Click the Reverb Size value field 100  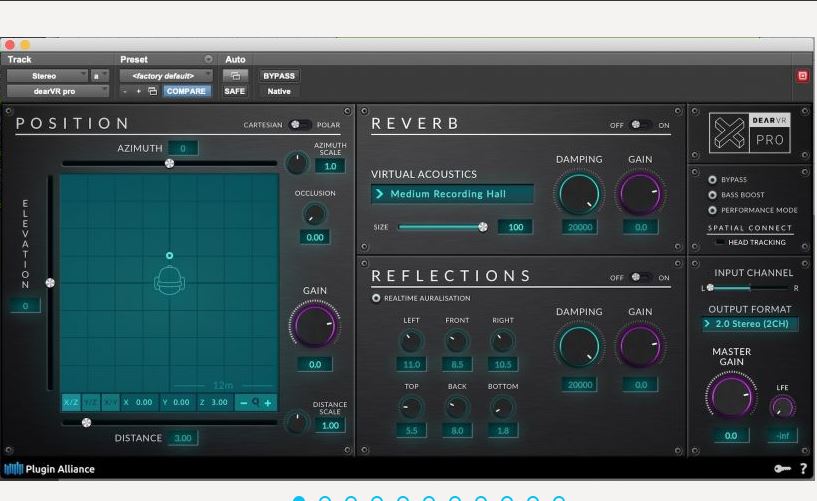515,227
